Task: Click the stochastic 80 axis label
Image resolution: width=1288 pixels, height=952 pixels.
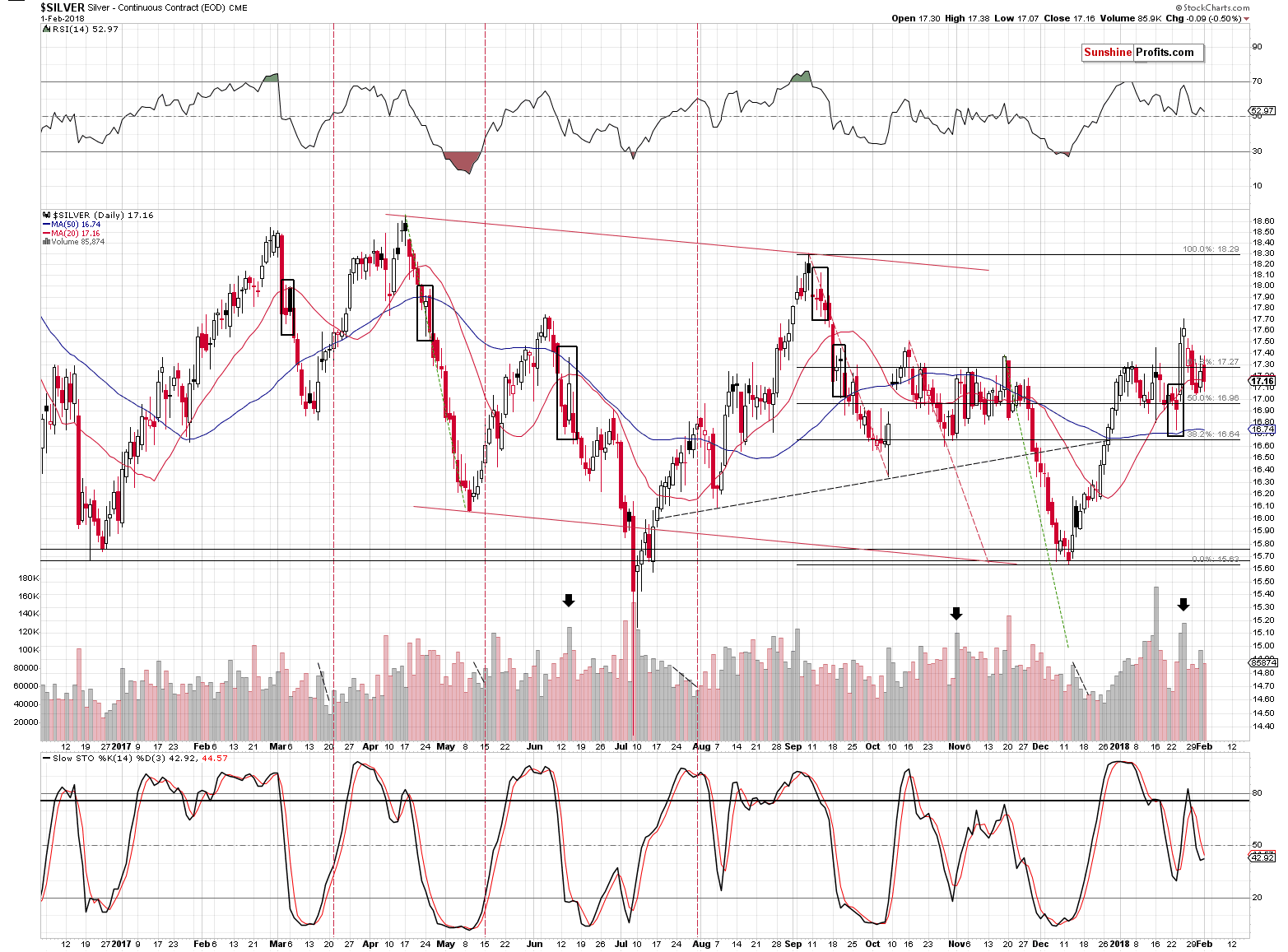Action: point(1257,793)
